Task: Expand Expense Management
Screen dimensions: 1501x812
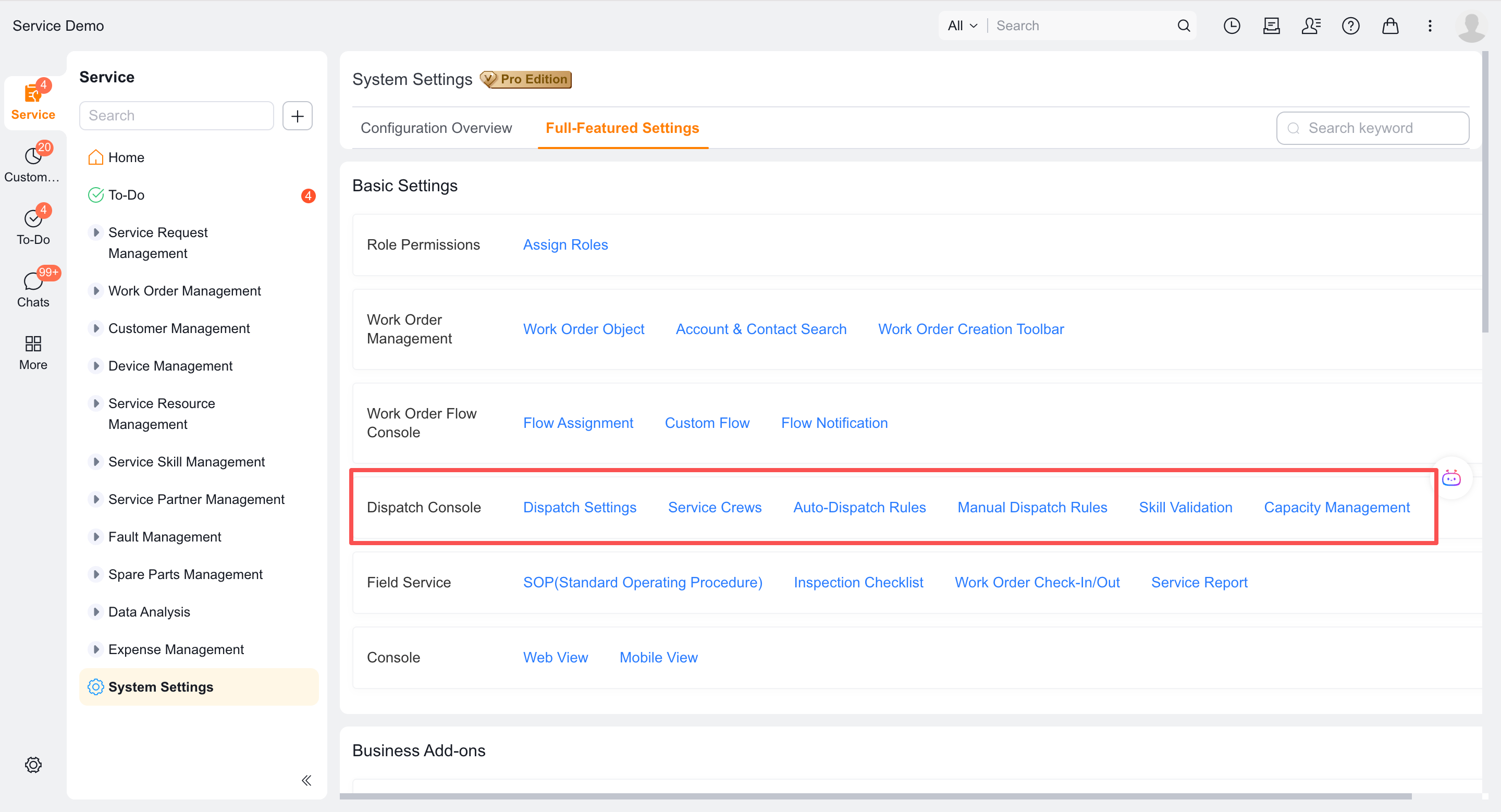Action: (x=97, y=649)
